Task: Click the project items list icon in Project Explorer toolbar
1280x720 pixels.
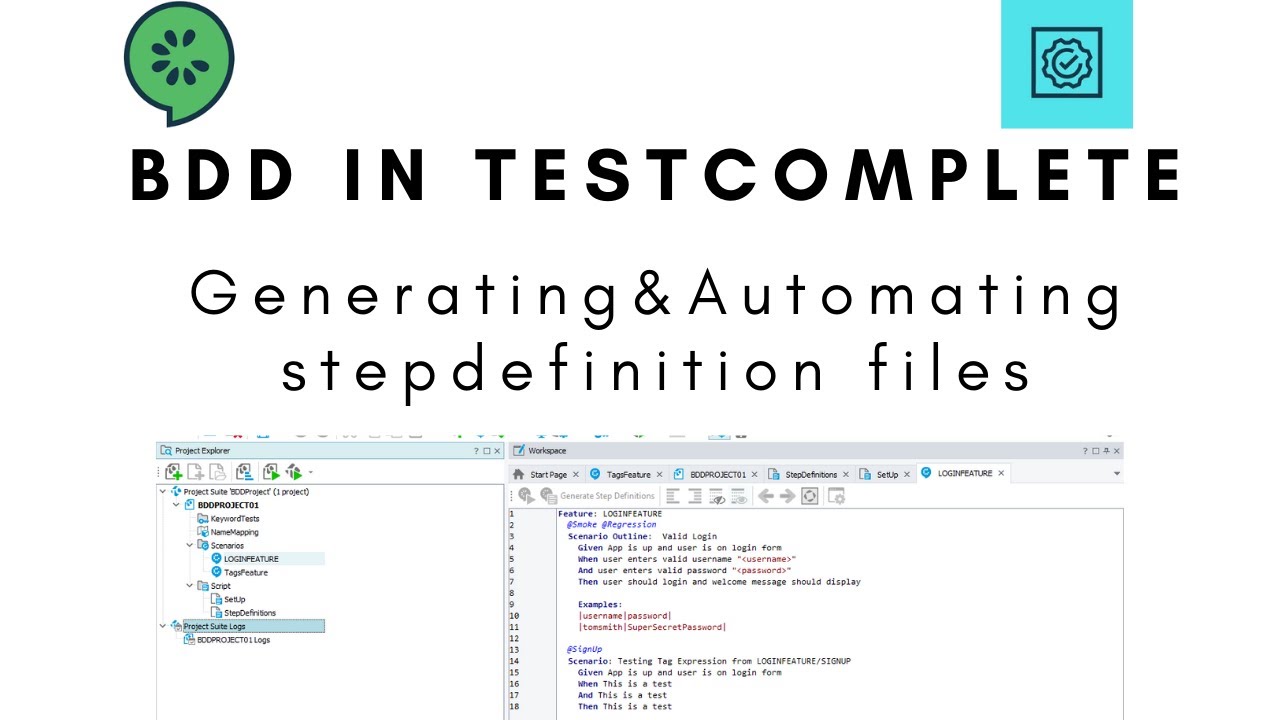Action: [244, 472]
